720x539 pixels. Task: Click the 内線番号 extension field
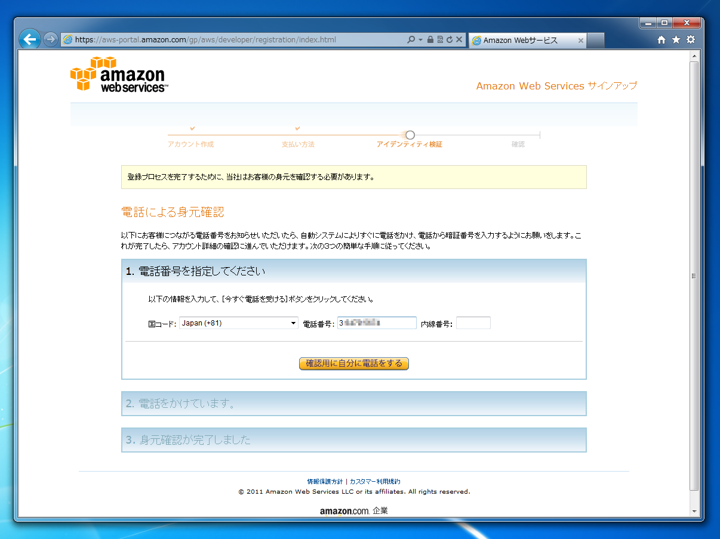(x=473, y=323)
